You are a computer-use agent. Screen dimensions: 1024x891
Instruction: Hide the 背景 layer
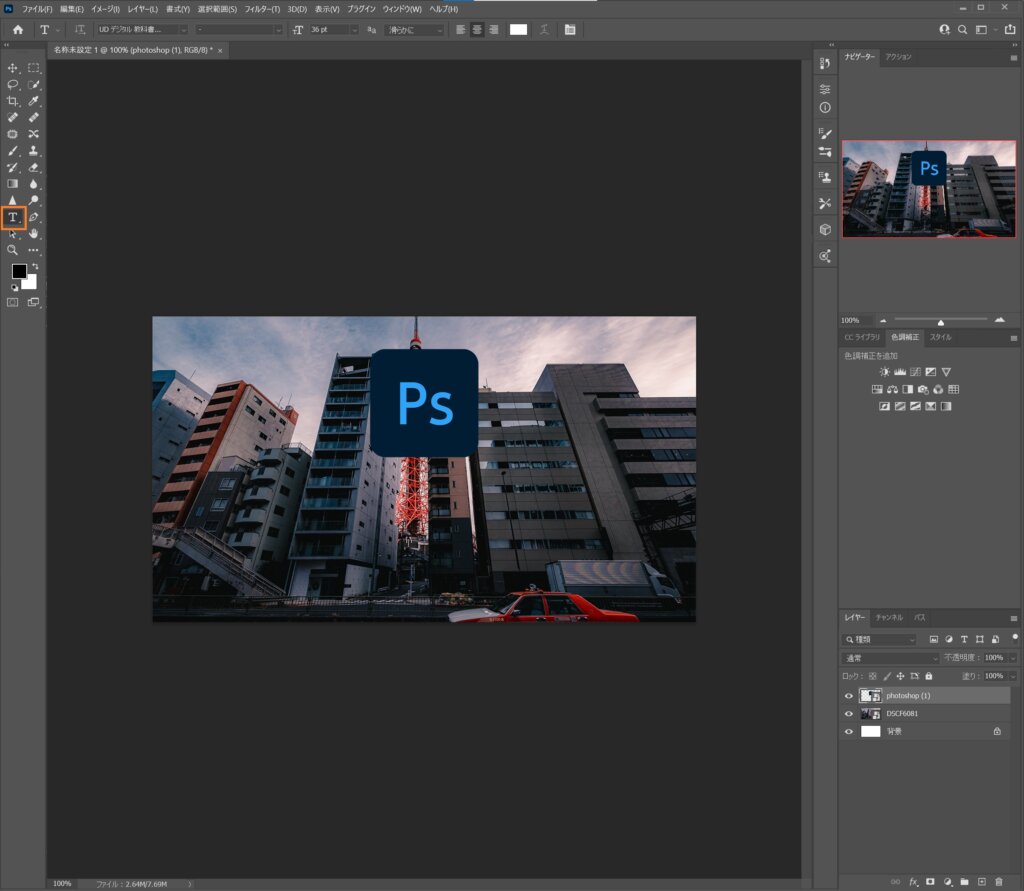pyautogui.click(x=849, y=732)
